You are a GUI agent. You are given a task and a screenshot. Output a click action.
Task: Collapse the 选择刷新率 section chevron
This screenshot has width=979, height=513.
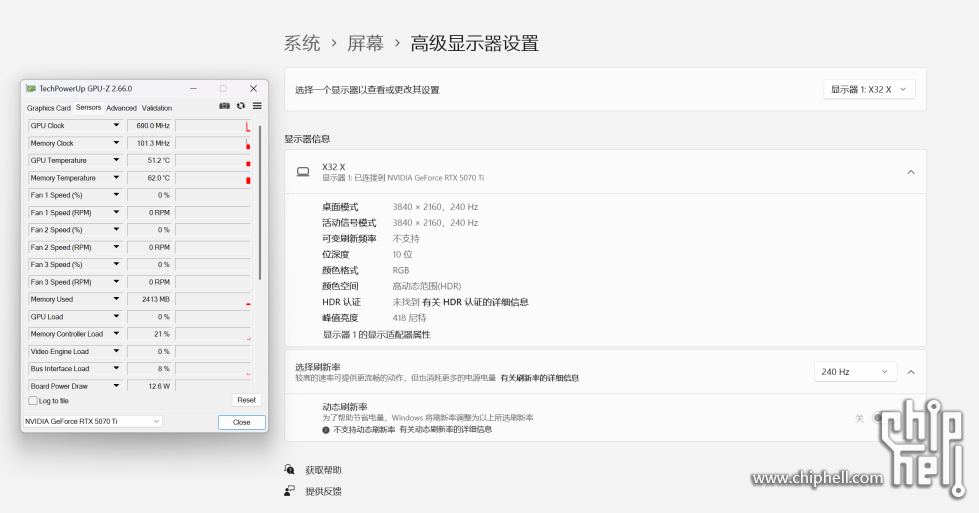[911, 372]
